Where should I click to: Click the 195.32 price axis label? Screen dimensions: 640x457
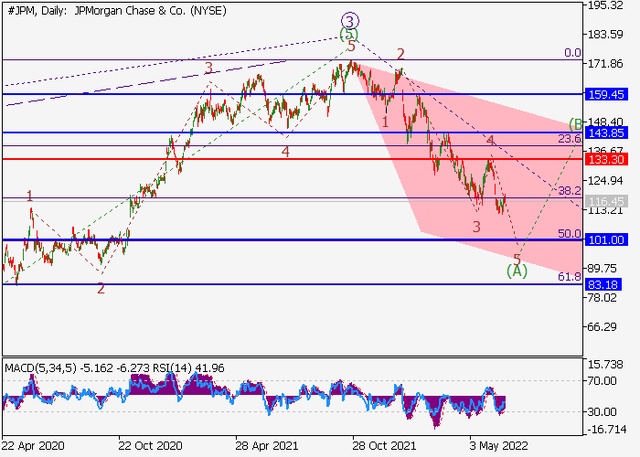[x=606, y=5]
